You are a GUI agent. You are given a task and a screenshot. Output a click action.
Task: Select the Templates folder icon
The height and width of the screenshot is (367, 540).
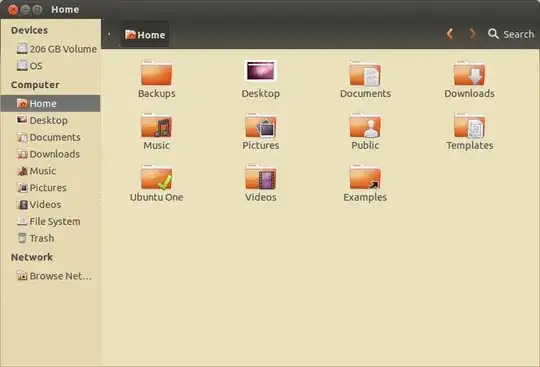tap(469, 125)
